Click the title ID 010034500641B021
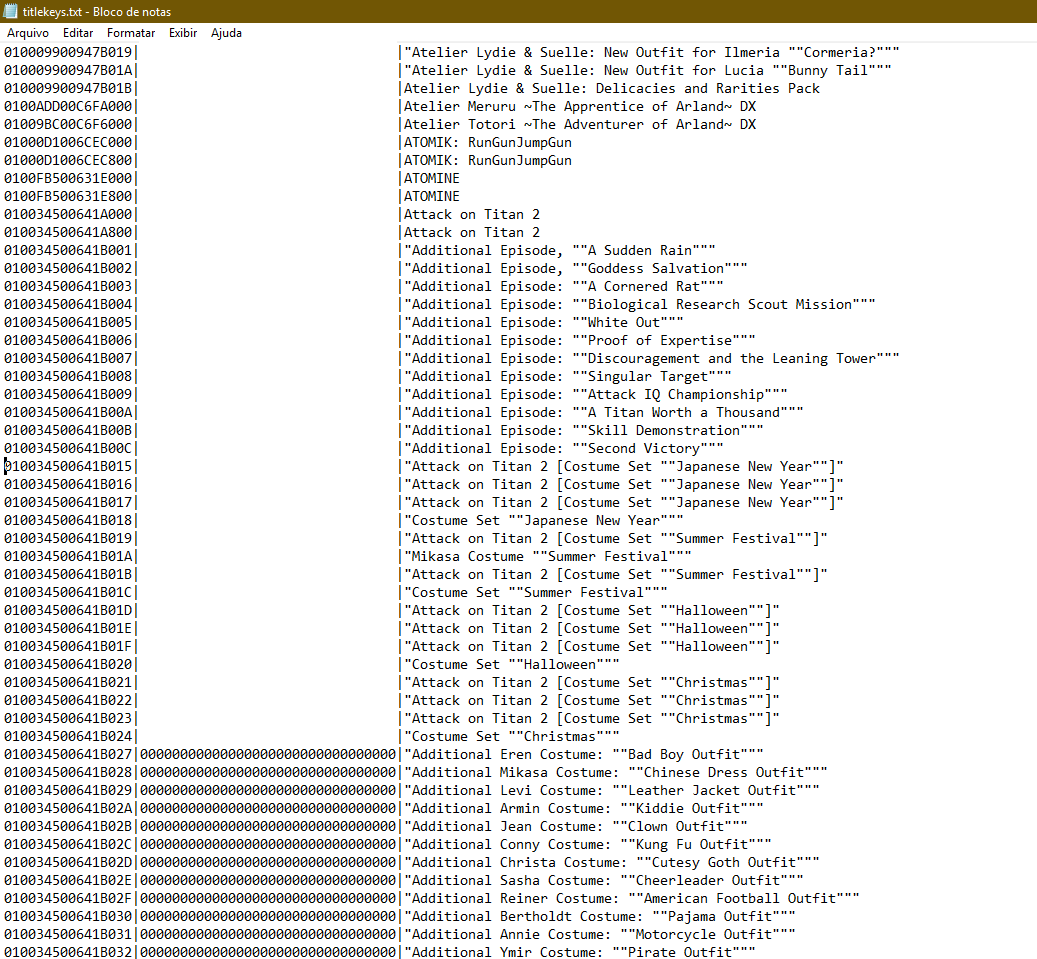The image size is (1037, 959). click(68, 683)
